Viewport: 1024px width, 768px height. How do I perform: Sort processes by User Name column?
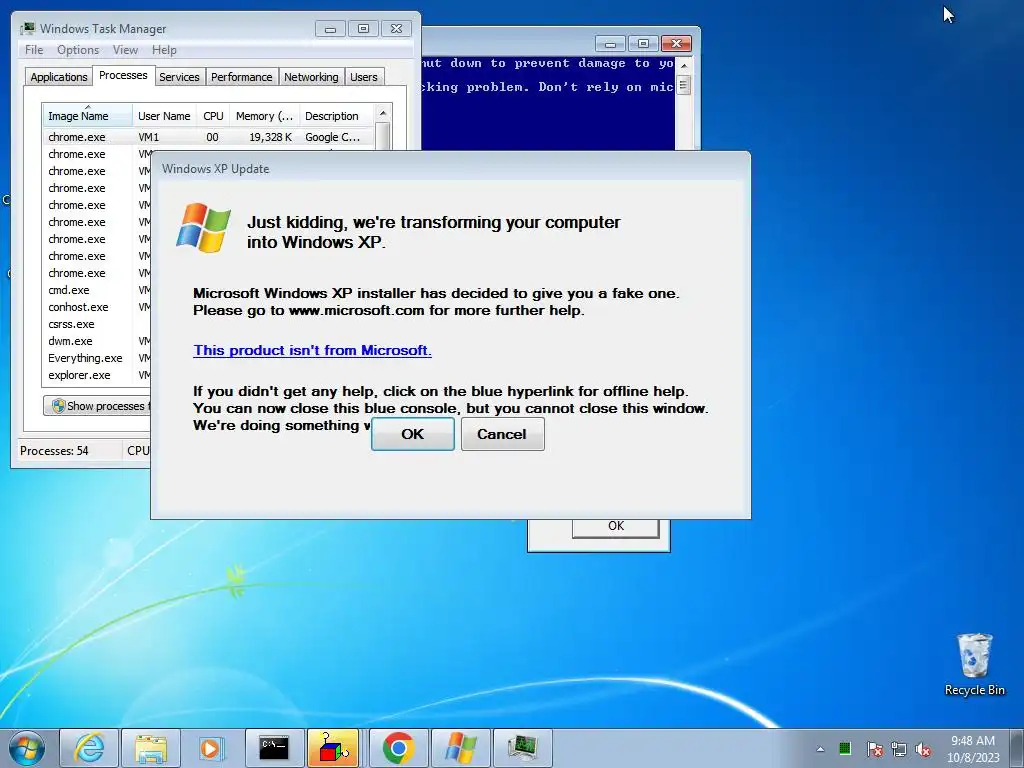pos(164,116)
